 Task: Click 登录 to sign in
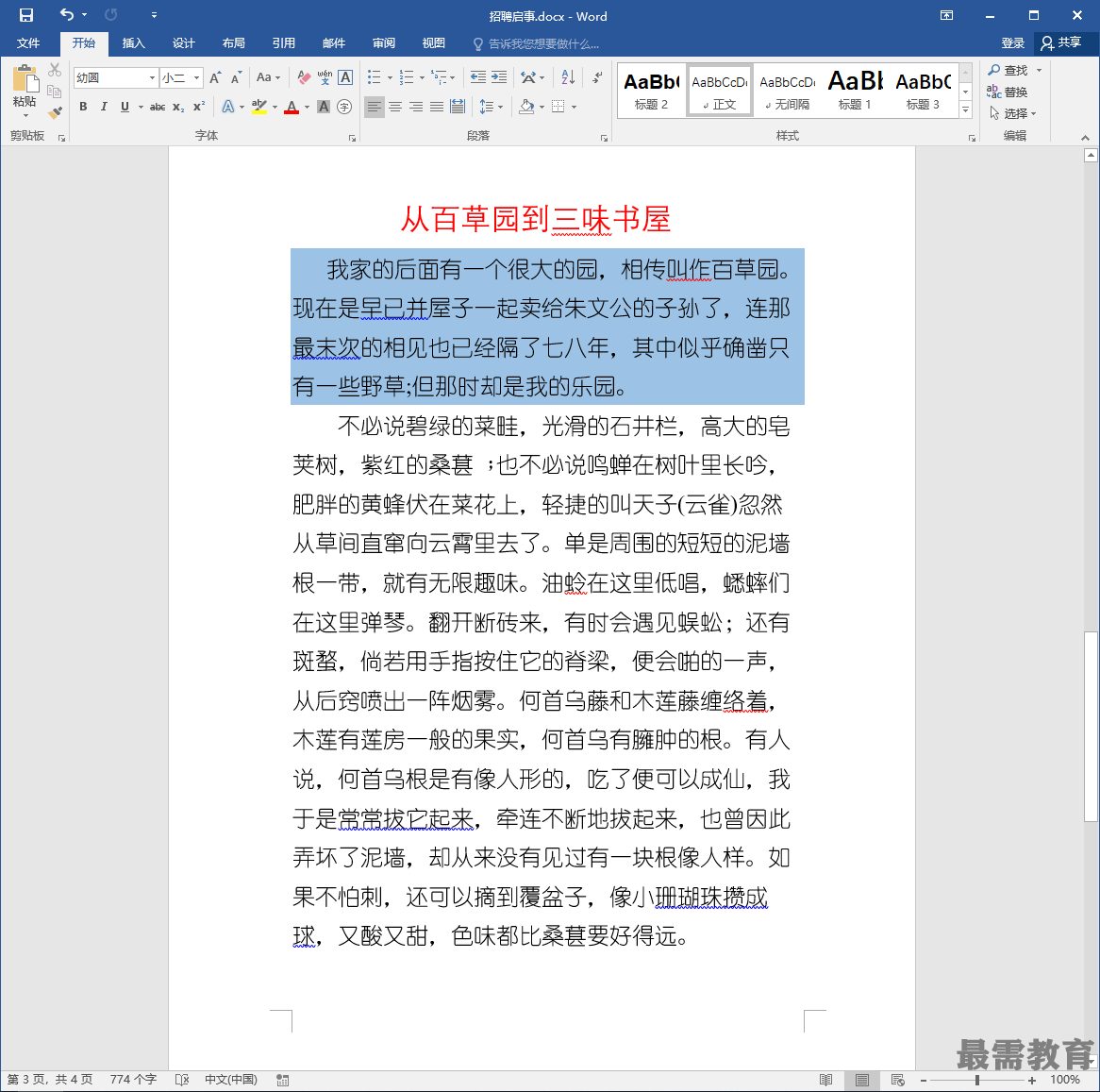point(1012,43)
